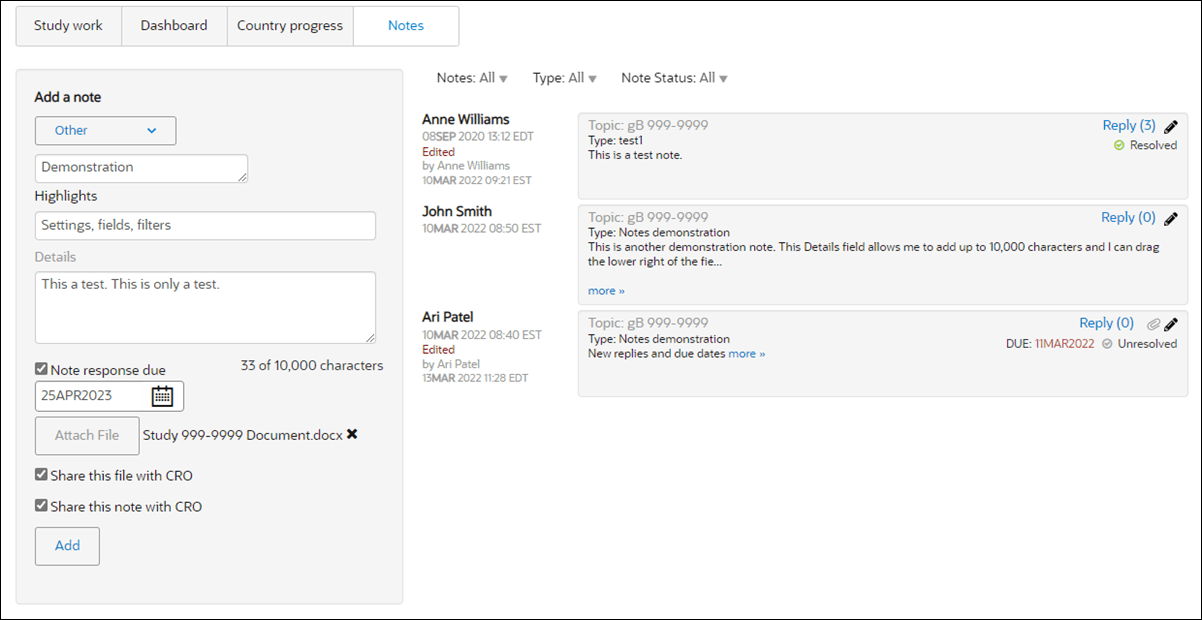Uncheck Note response due checkbox

(41, 369)
